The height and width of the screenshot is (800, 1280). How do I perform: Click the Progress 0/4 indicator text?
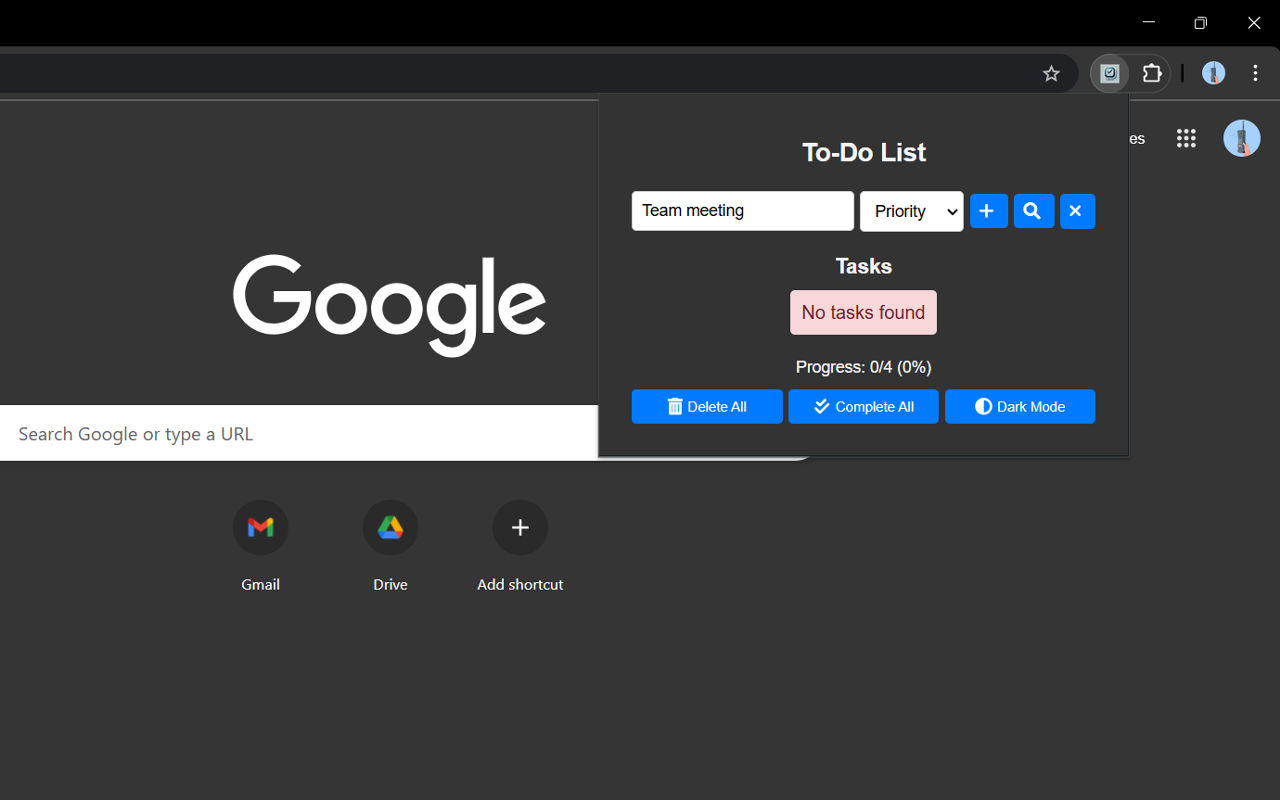(x=863, y=367)
